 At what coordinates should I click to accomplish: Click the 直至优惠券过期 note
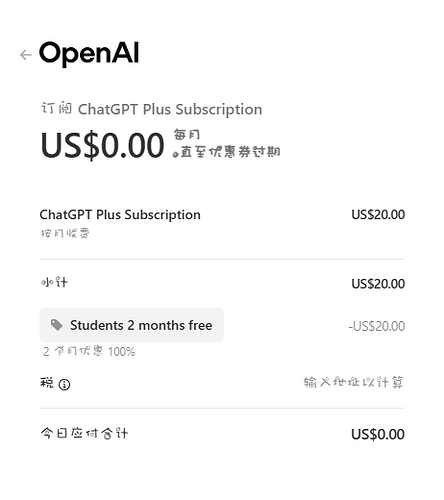tap(227, 152)
